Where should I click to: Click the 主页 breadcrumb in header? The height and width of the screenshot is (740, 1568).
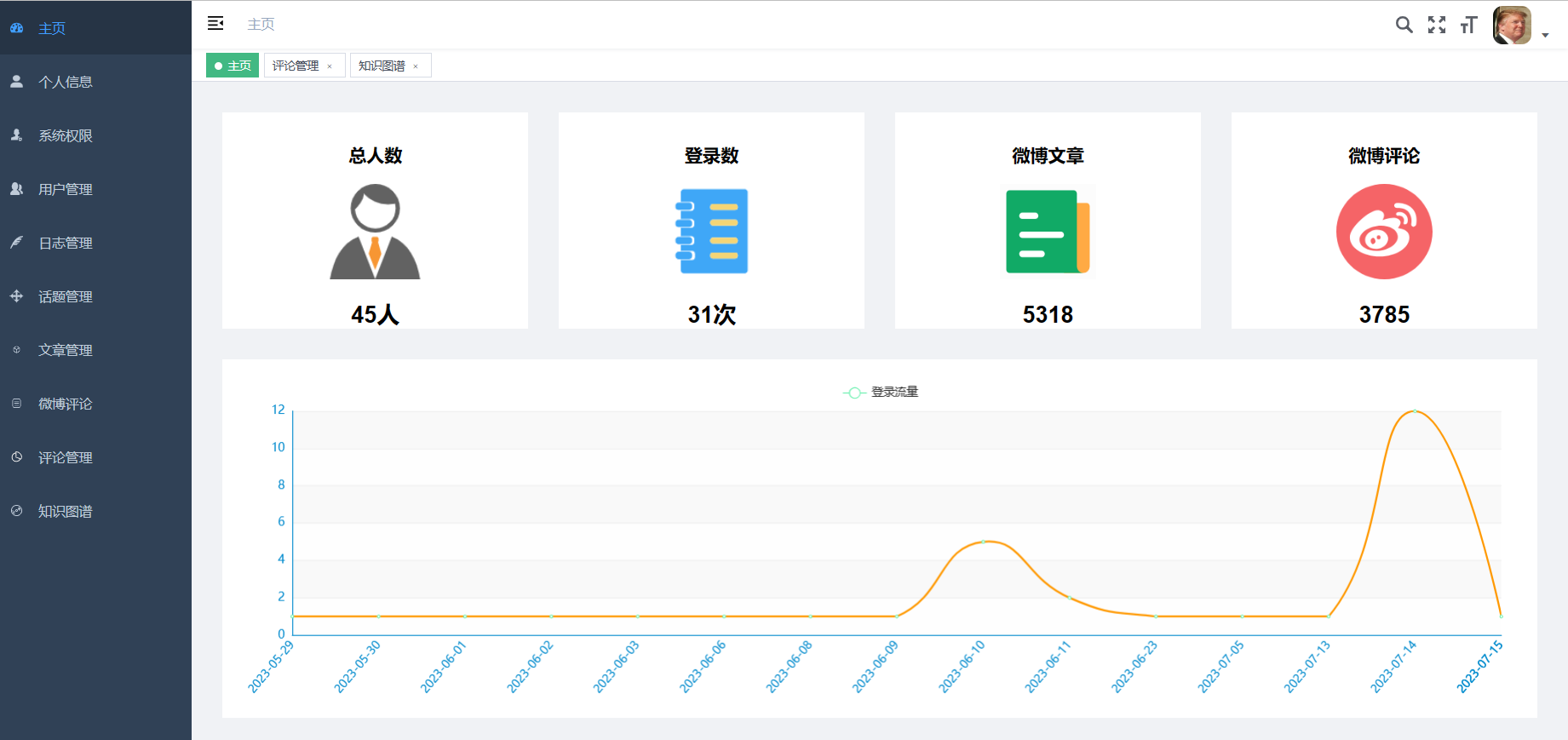261,25
